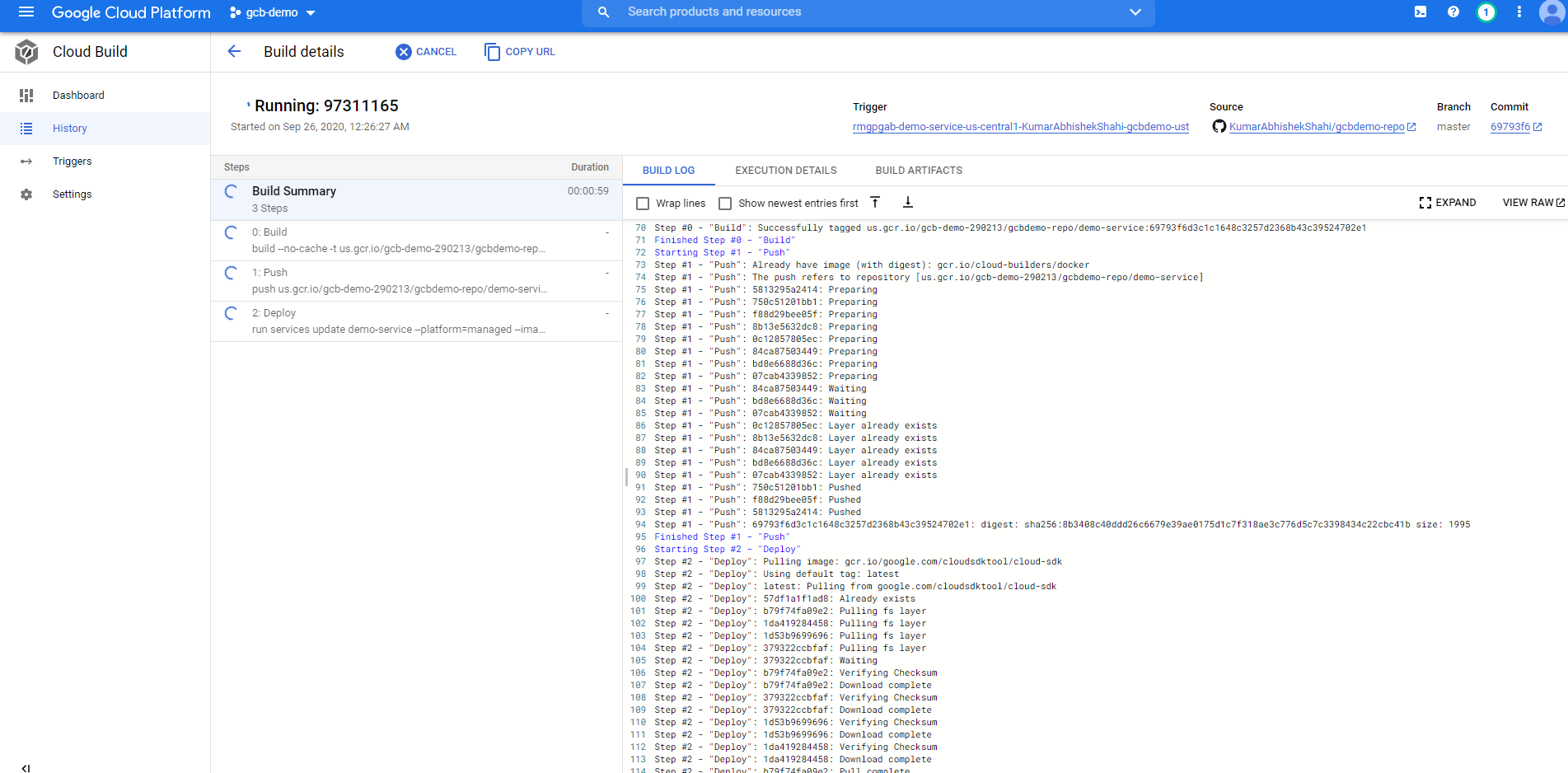Viewport: 1568px width, 773px height.
Task: Cancel the running build
Action: [x=425, y=51]
